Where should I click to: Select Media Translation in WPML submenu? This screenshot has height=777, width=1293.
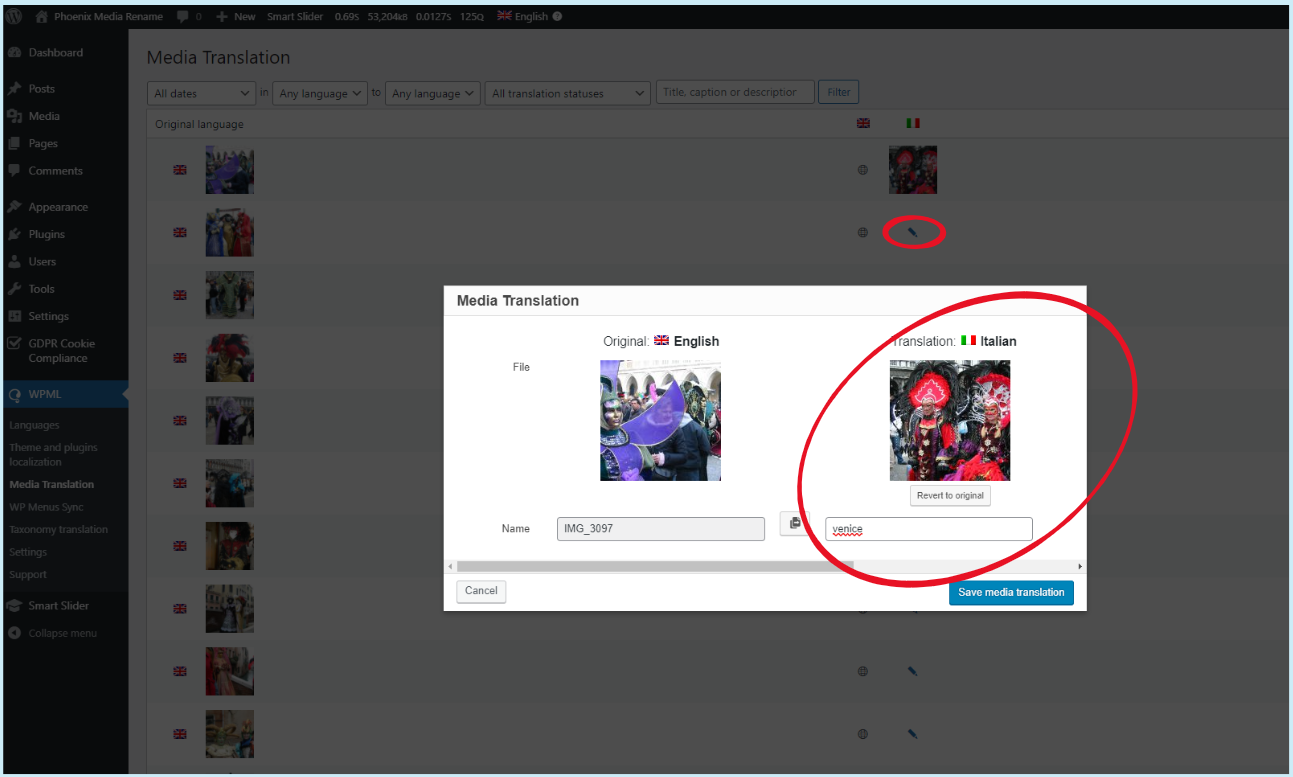coord(52,484)
